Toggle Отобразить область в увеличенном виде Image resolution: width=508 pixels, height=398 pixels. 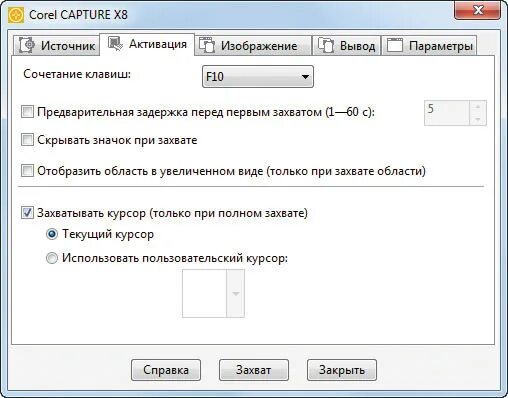[x=27, y=171]
